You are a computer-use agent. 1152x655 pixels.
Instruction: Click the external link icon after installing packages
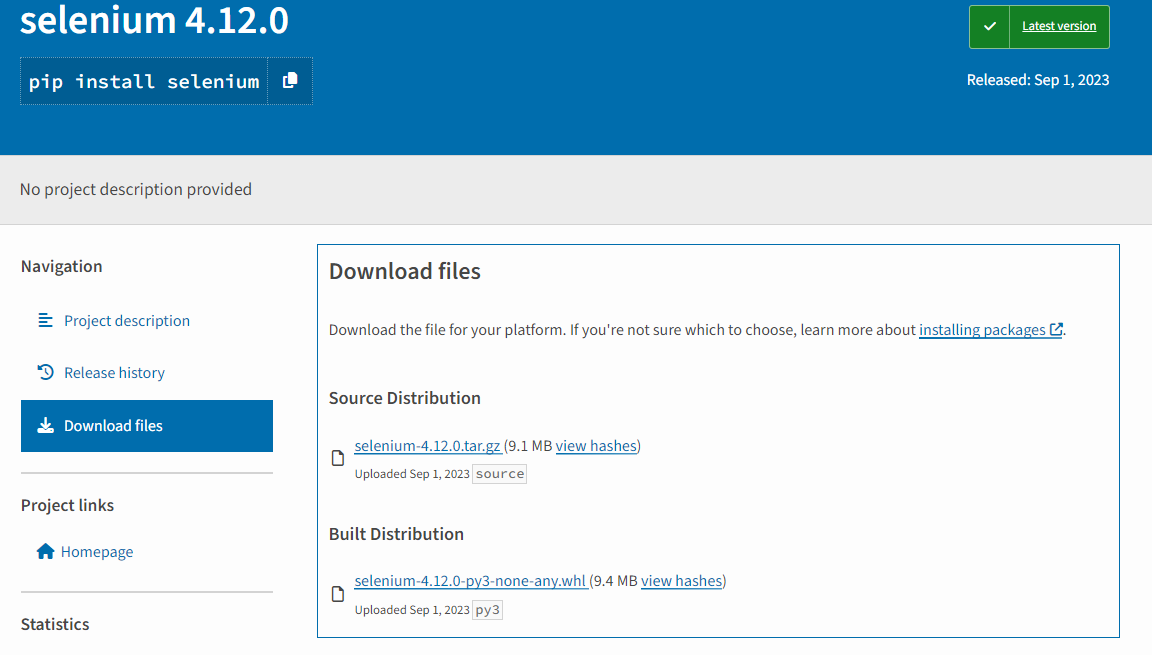pos(1056,330)
